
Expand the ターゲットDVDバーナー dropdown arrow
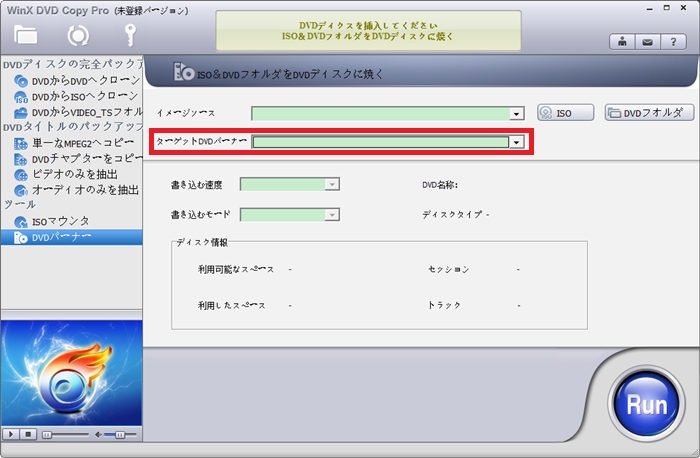tap(517, 142)
